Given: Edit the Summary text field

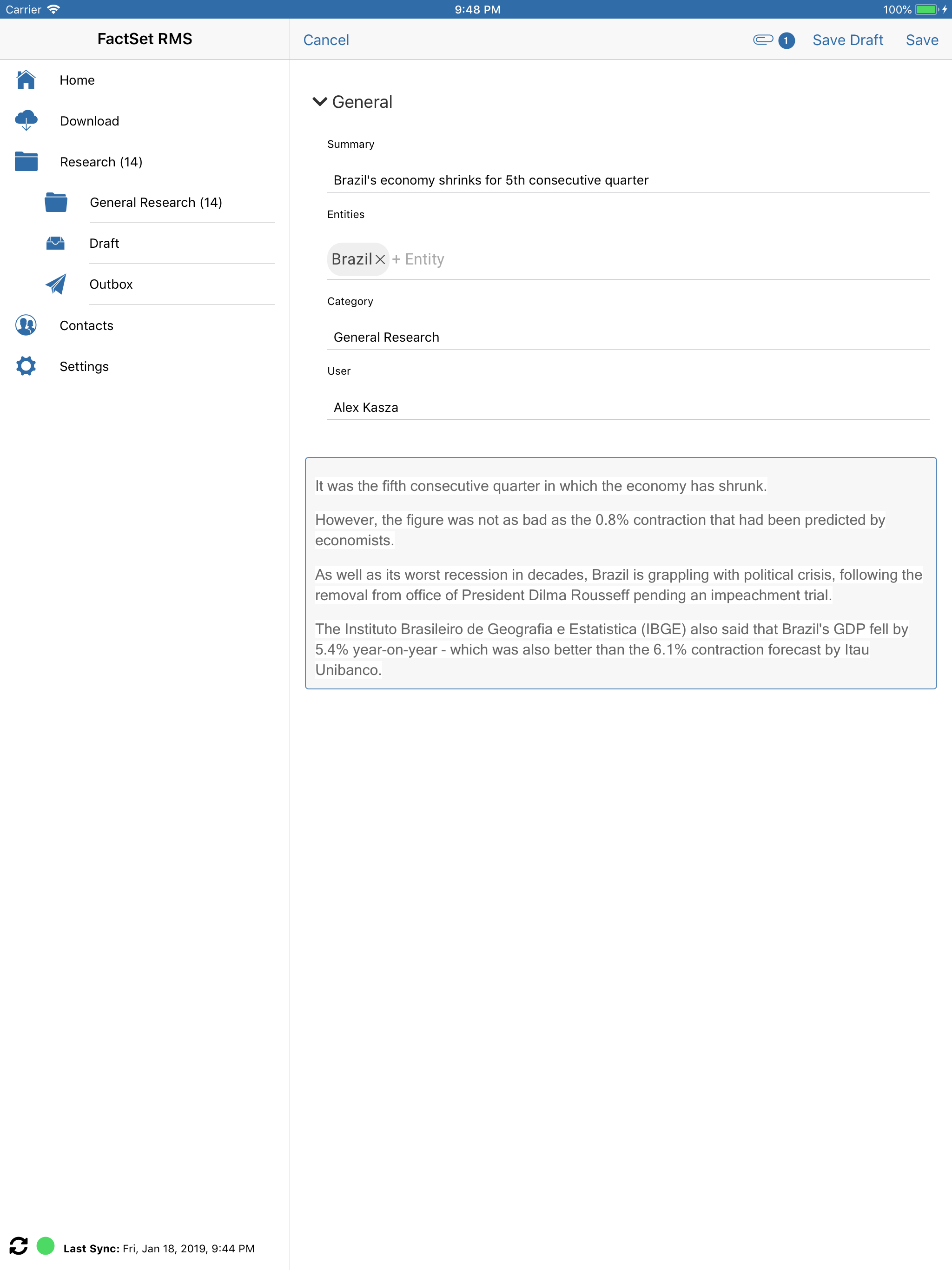Looking at the screenshot, I should click(x=628, y=180).
